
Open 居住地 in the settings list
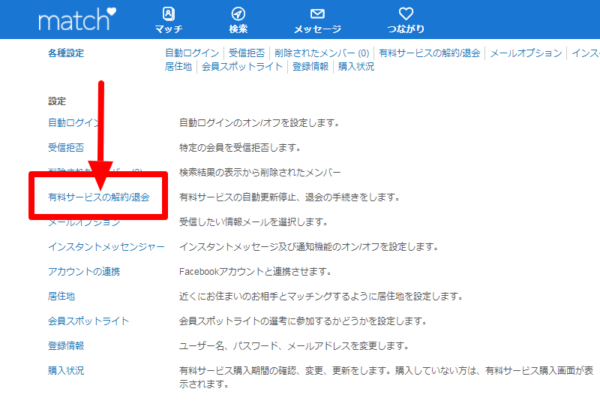point(61,296)
